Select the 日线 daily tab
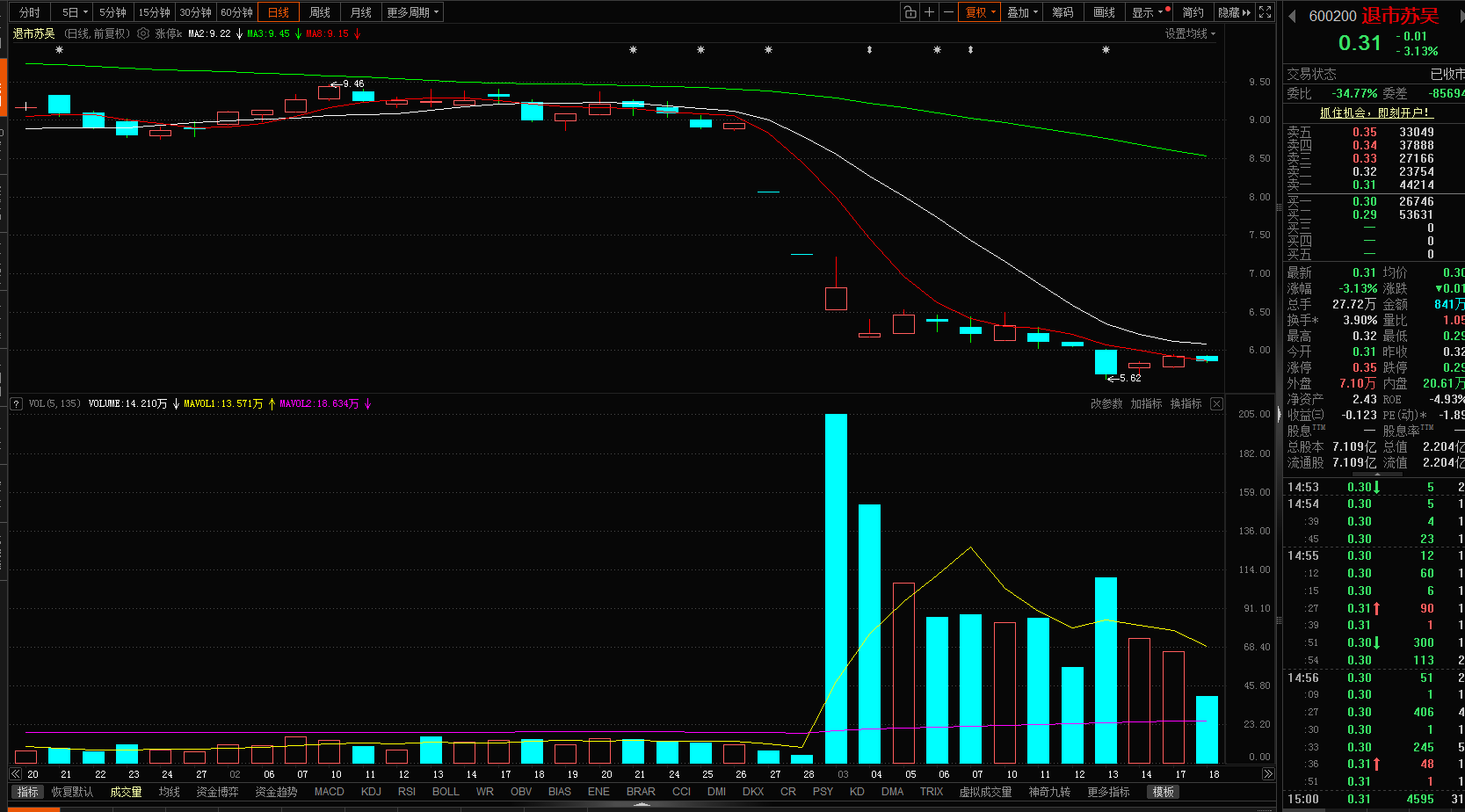The image size is (1465, 812). [x=279, y=12]
